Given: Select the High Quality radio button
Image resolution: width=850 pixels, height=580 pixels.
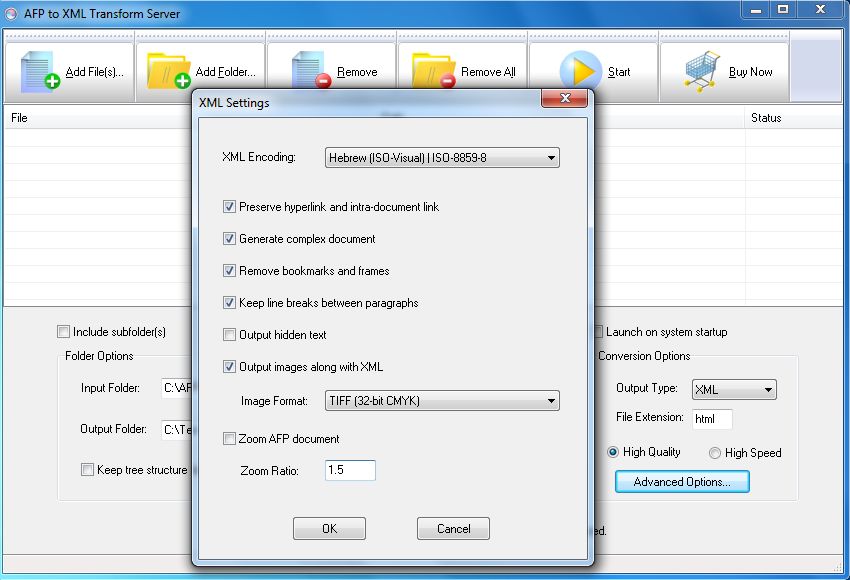Looking at the screenshot, I should point(613,452).
